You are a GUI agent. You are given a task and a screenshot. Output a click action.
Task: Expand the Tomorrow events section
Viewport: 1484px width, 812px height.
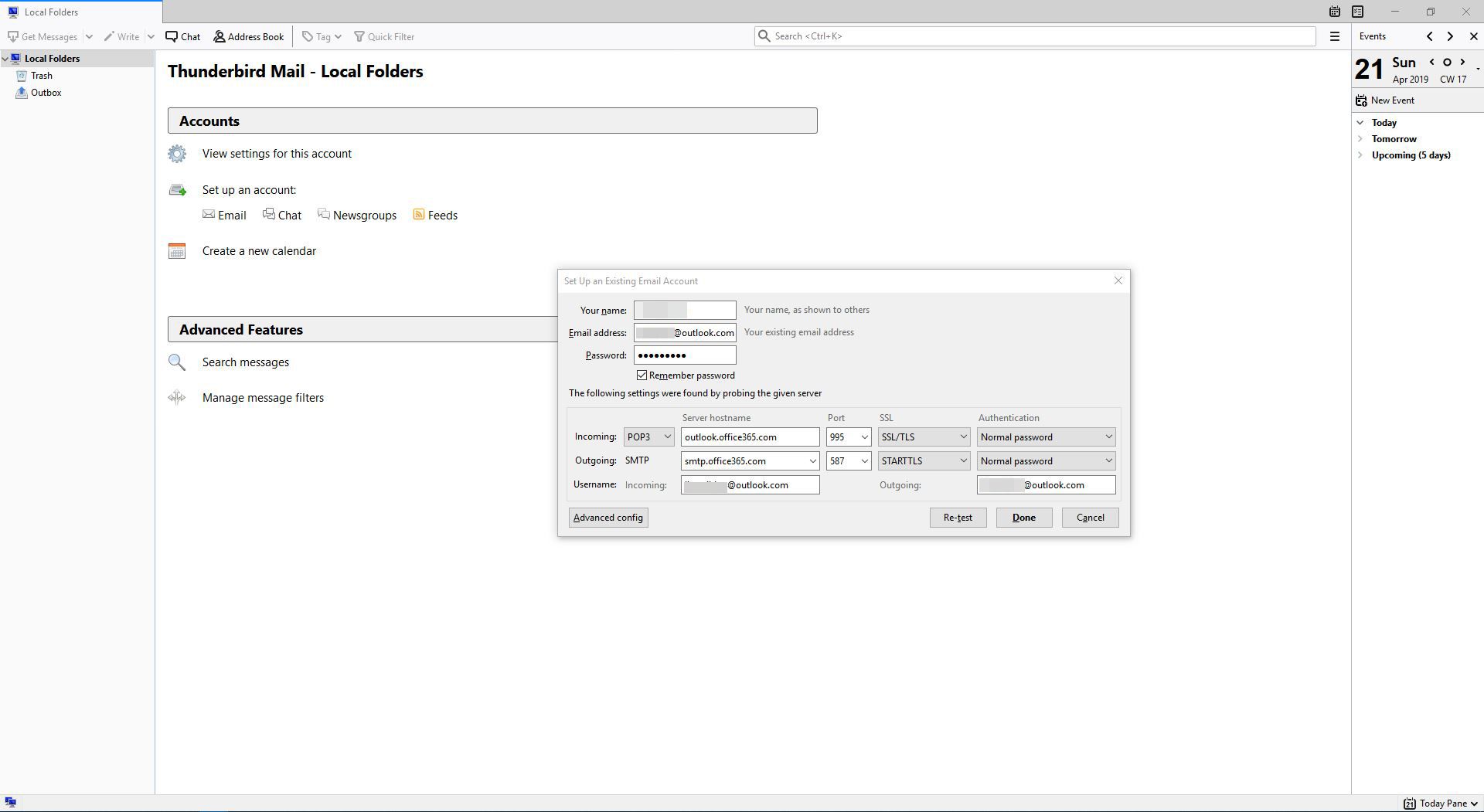coord(1360,139)
